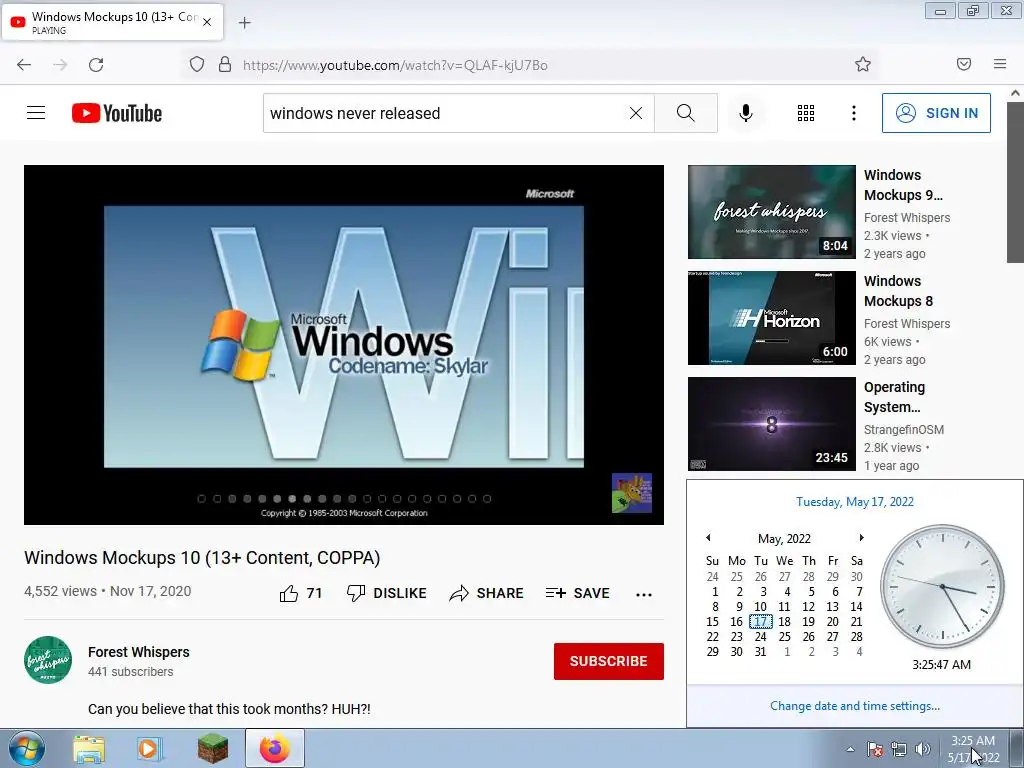Open YouTube settings three-dot menu
Screen dimensions: 1024x768
854,113
